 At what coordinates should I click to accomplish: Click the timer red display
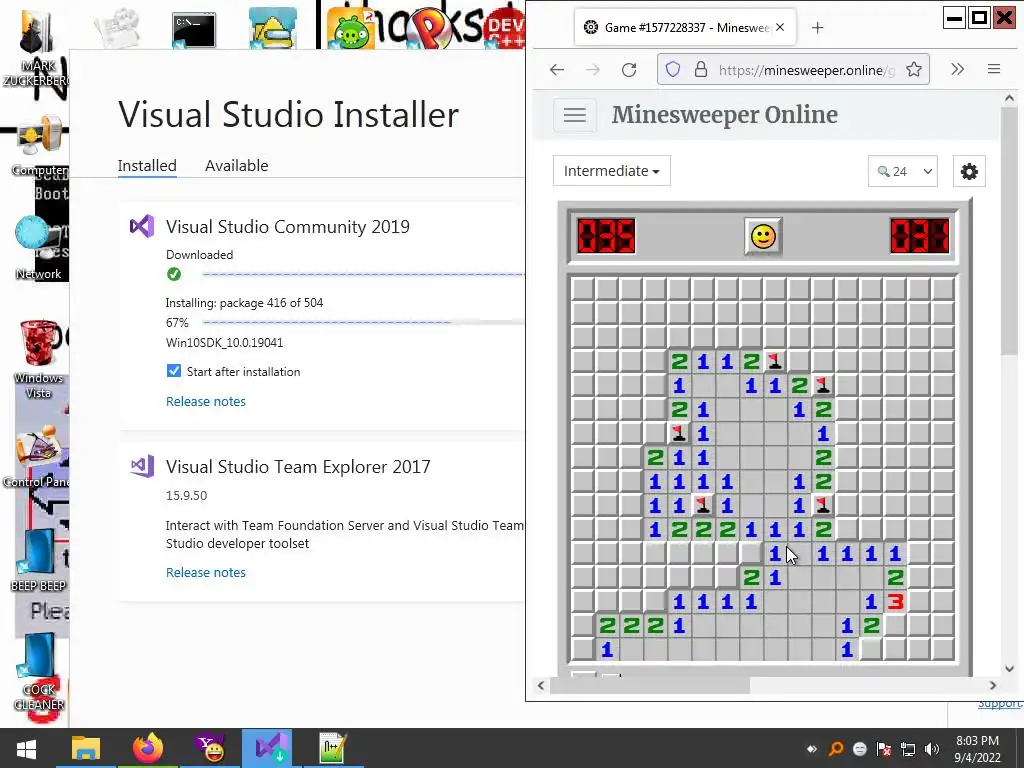pos(920,236)
